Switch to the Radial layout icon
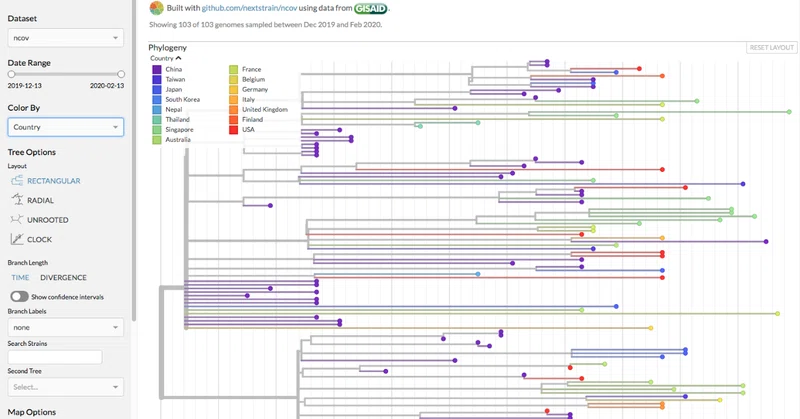 point(17,200)
